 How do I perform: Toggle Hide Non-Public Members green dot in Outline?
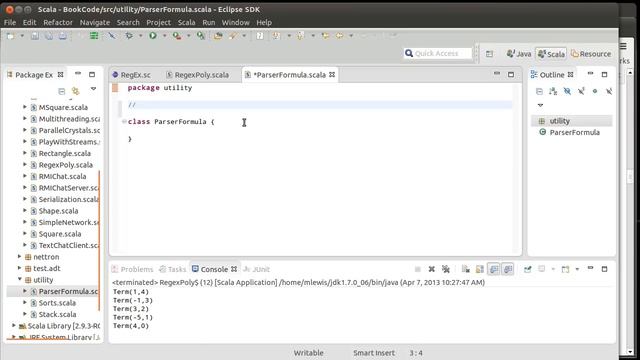point(595,91)
